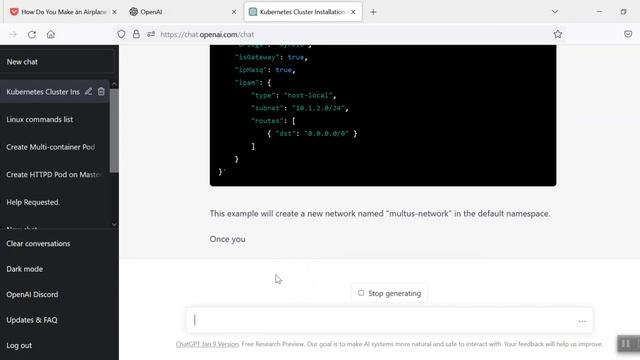Open site permissions icon in address bar
This screenshot has width=640, height=360.
pos(151,35)
